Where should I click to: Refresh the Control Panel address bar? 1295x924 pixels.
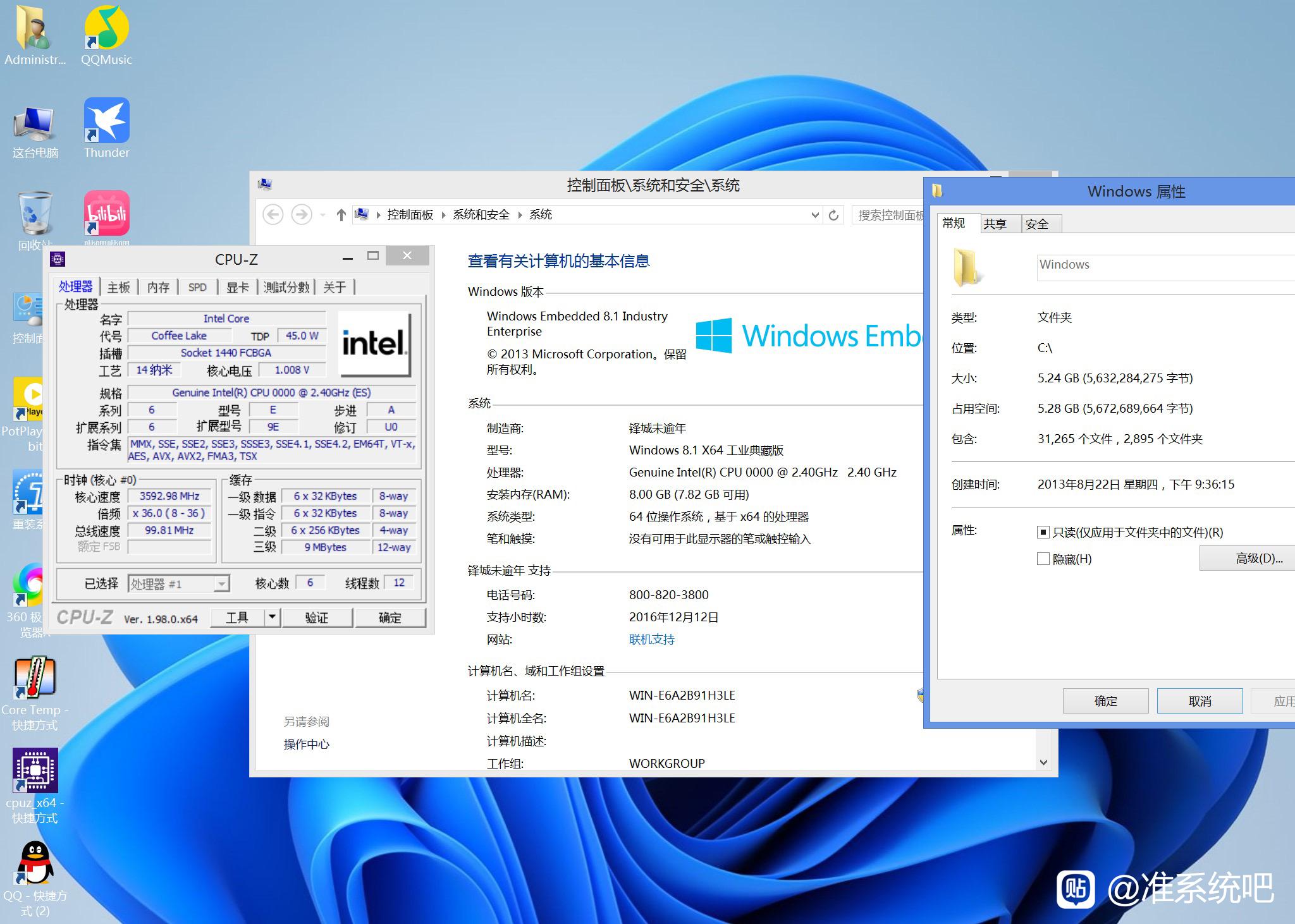click(833, 216)
